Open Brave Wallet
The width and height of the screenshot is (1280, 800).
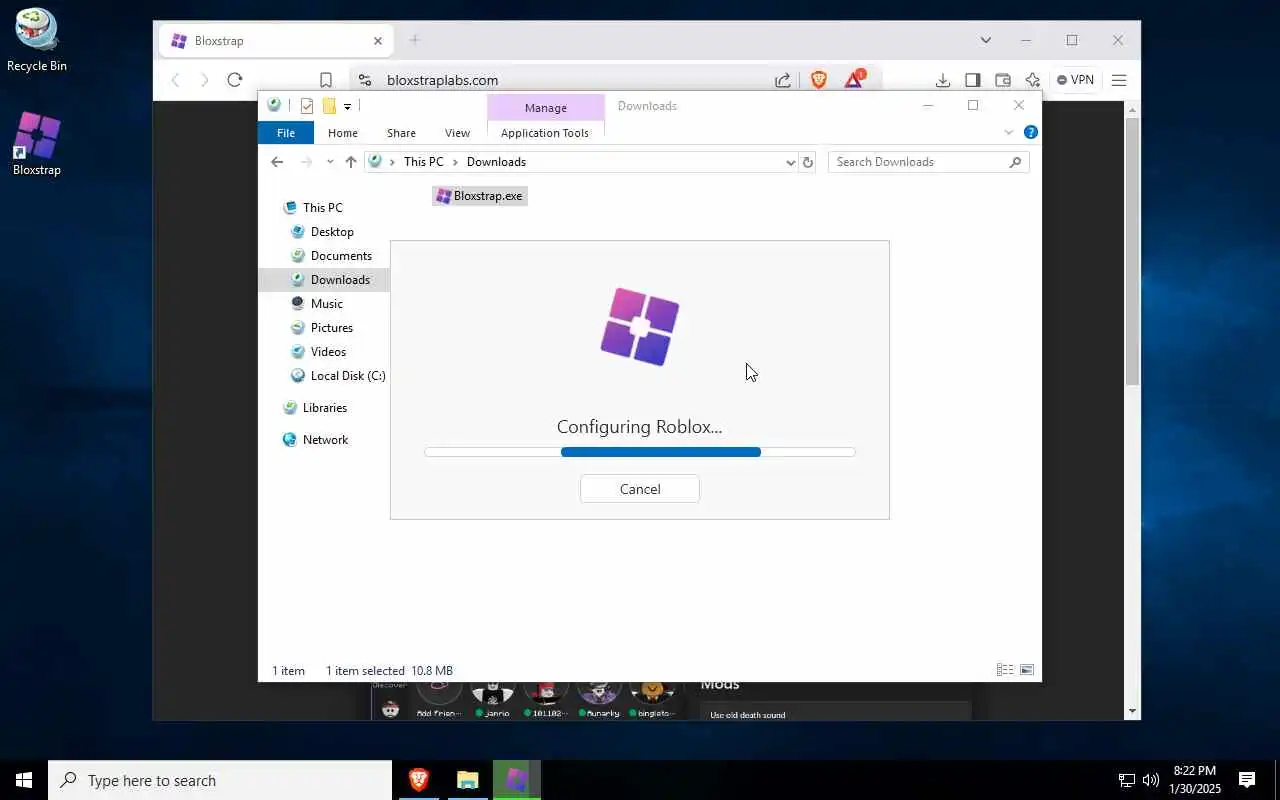(x=1003, y=80)
